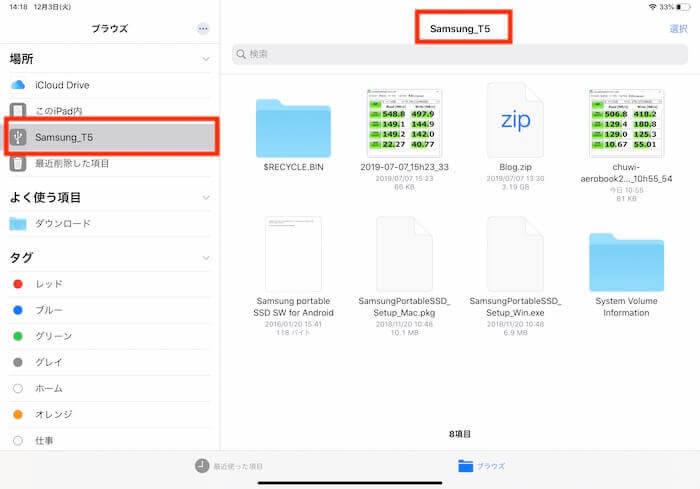700x489 pixels.
Task: Click the iPad device icon
Action: point(18,111)
